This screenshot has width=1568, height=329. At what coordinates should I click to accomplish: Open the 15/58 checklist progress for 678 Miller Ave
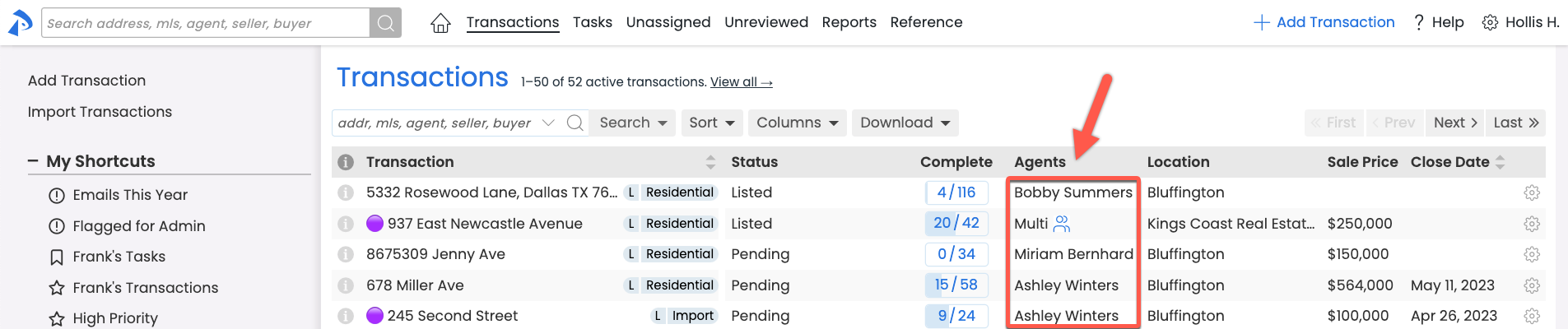coord(956,285)
